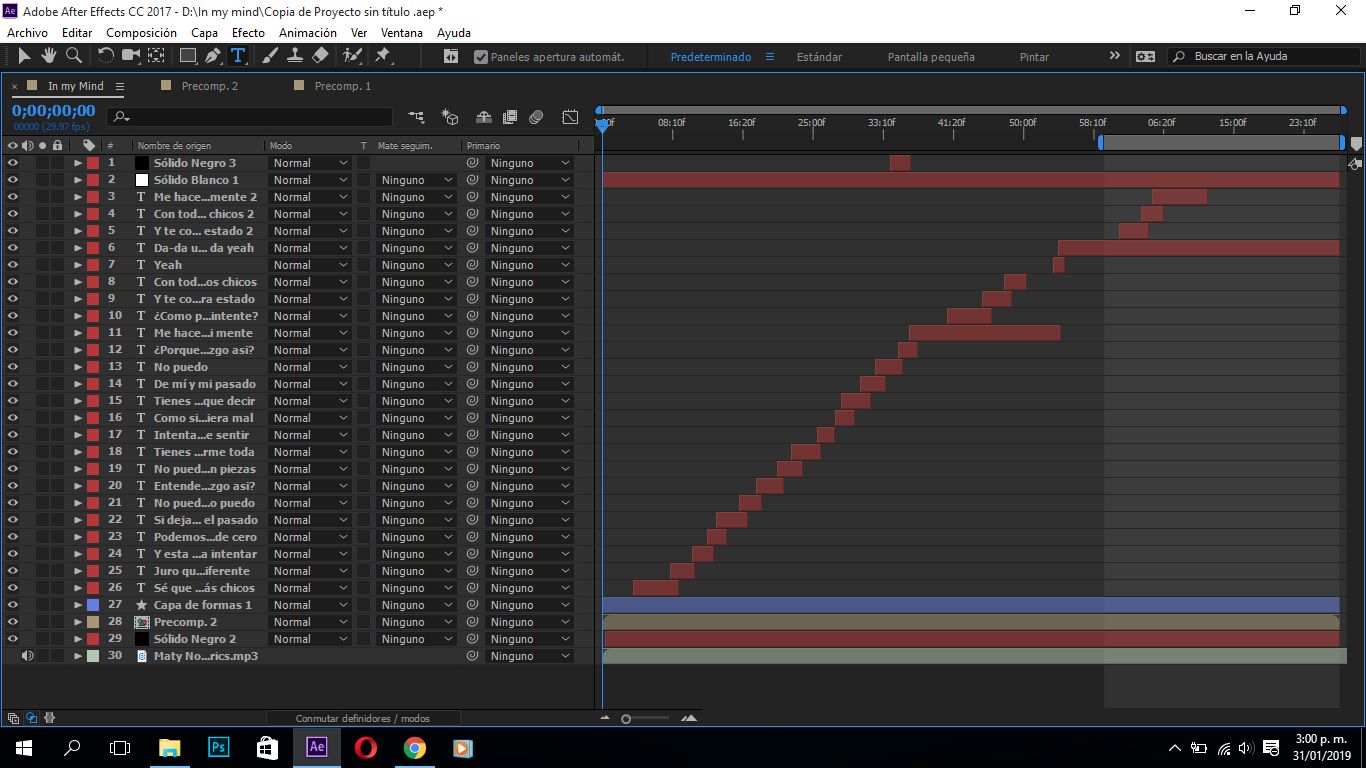Select the Pantalla pequeña workspace

931,57
